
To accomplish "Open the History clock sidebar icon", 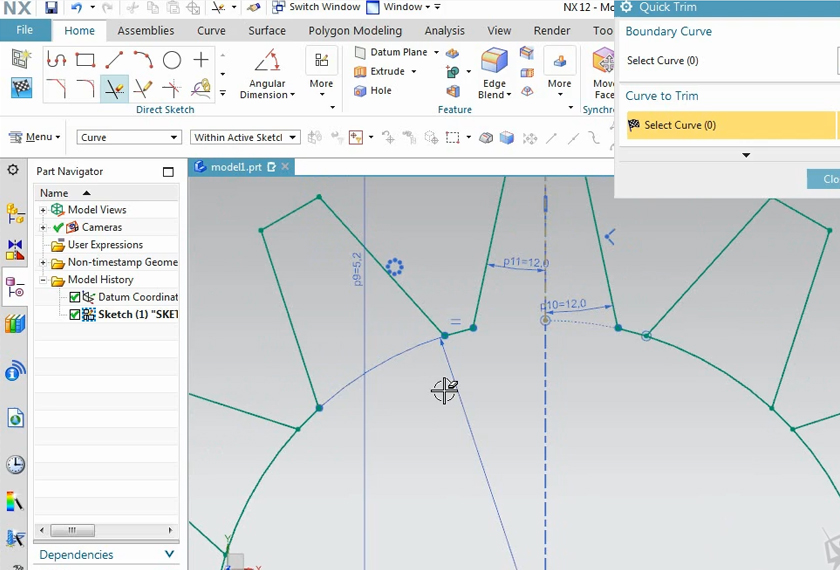I will [x=15, y=464].
